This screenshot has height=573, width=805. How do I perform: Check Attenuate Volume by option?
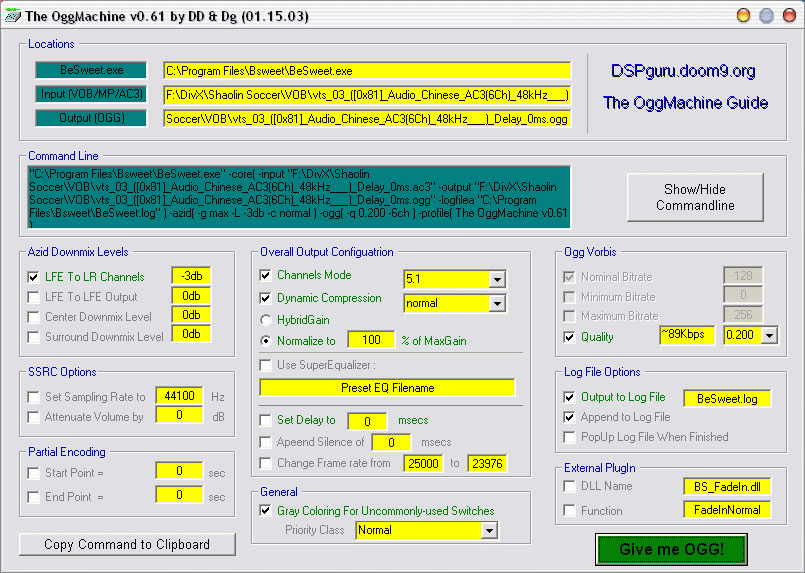coord(33,417)
